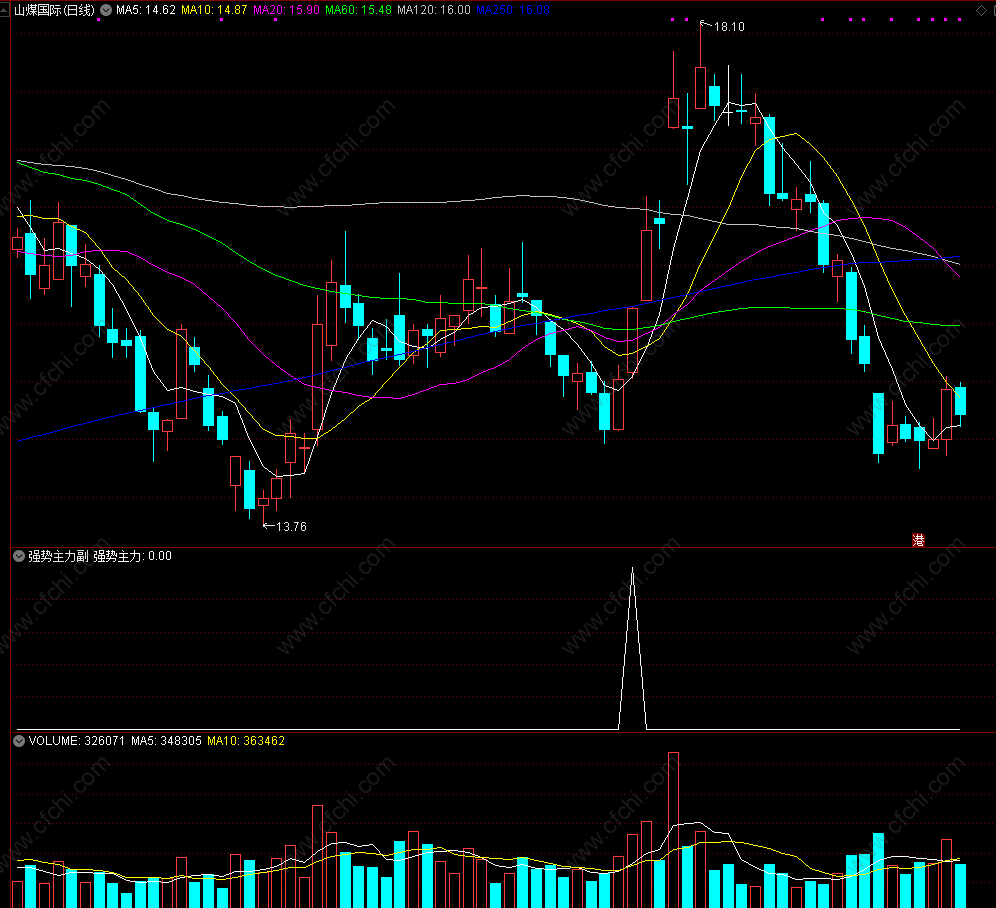
Task: Click the 13.76 low price label
Action: pyautogui.click(x=291, y=527)
